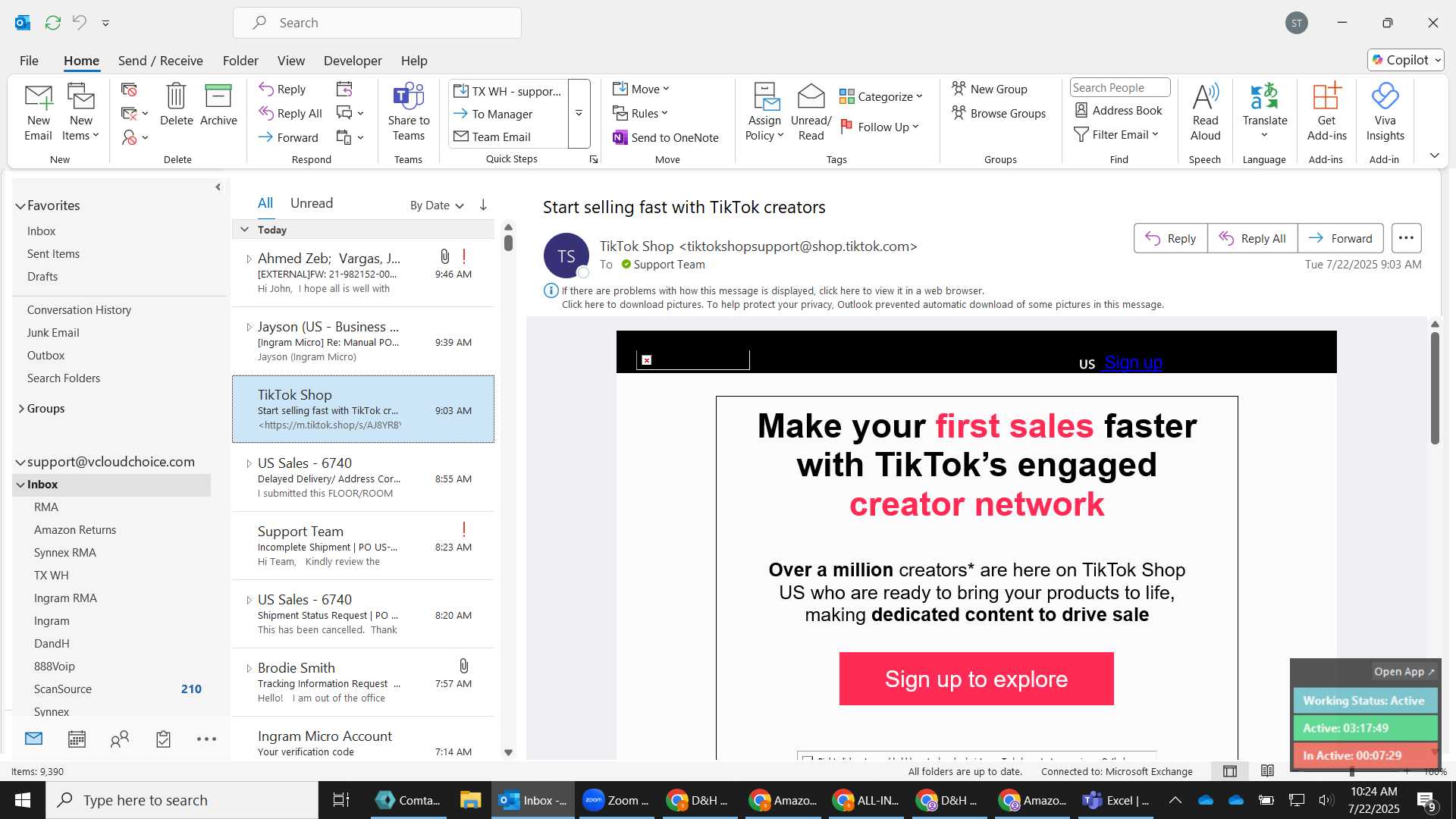Click the Send/Receive All Folders sync icon

pyautogui.click(x=52, y=23)
